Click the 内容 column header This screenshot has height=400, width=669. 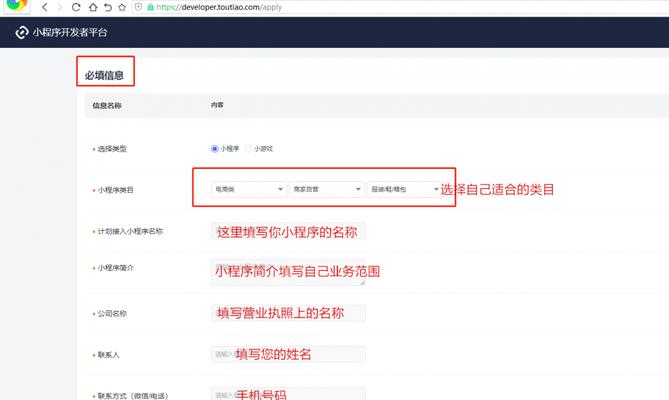point(217,105)
